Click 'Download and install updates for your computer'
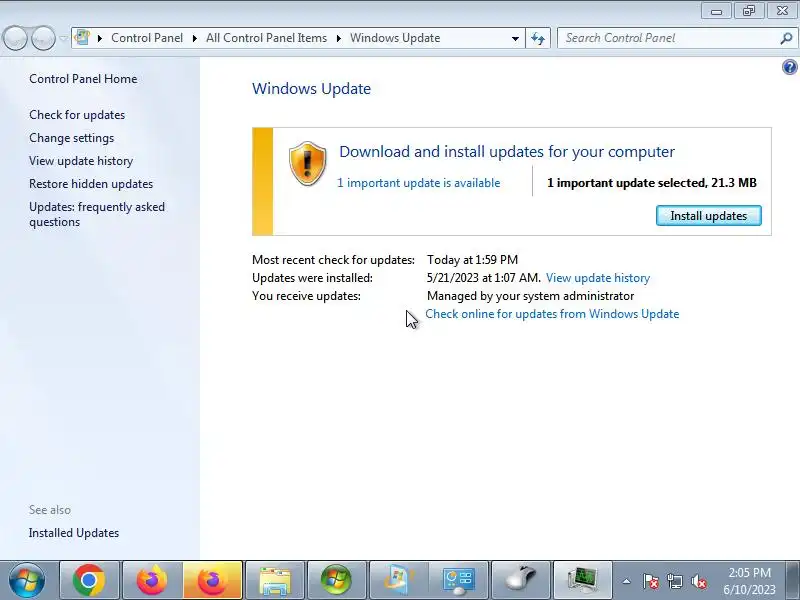 (507, 152)
